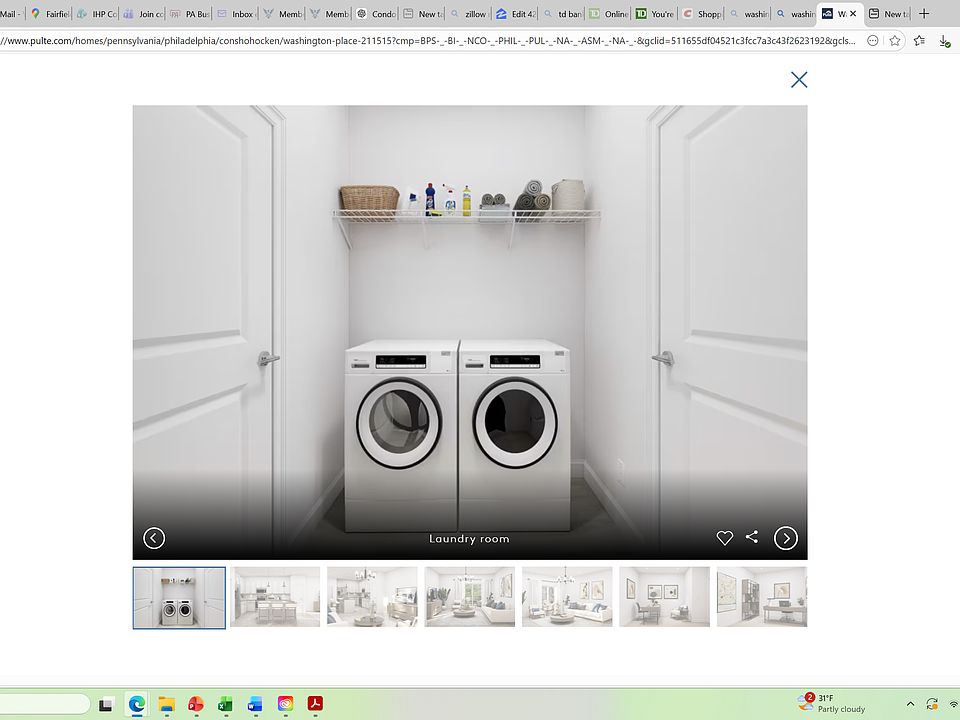Show hidden system tray icons
The height and width of the screenshot is (720, 960).
tap(910, 704)
